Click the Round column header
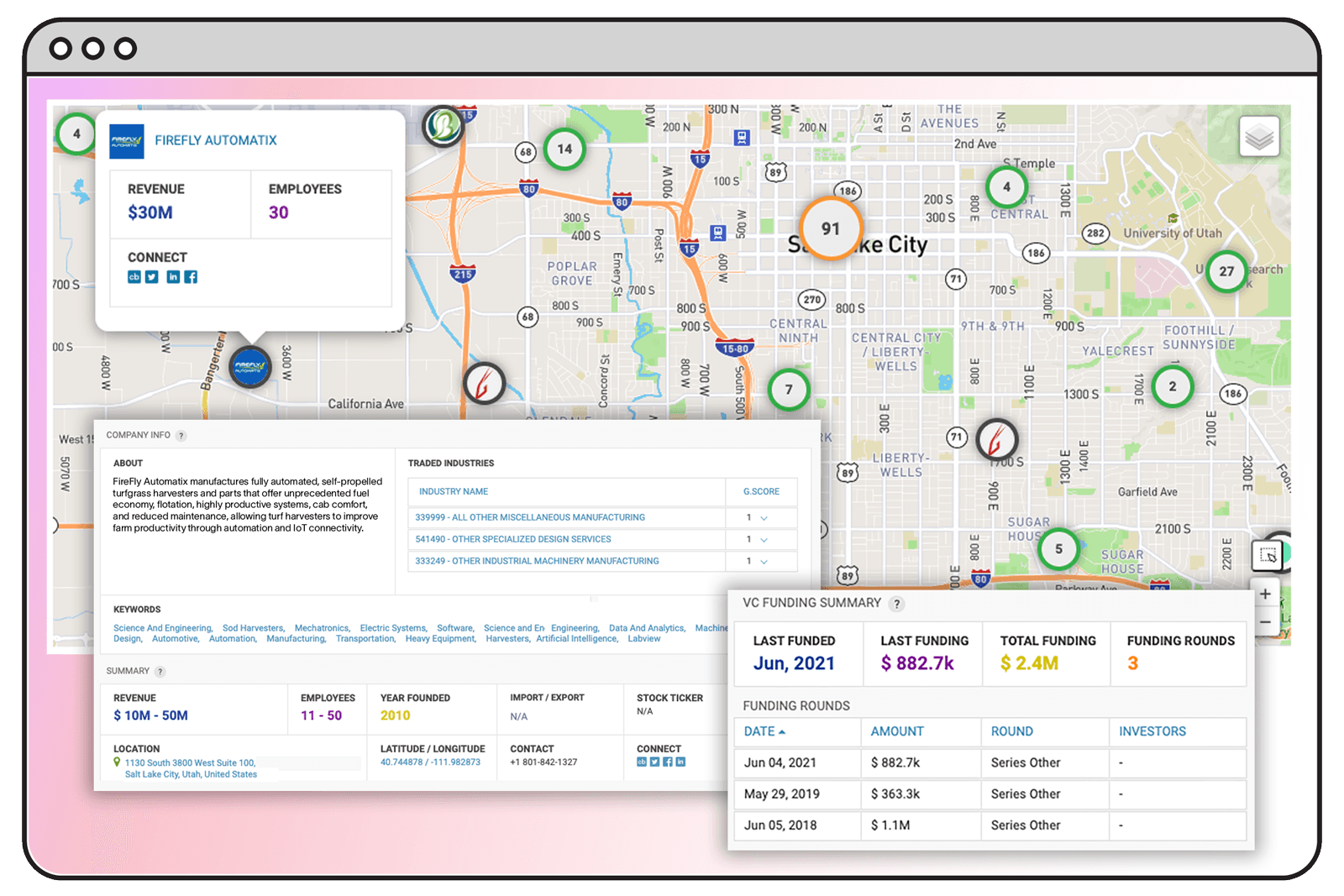 1012,731
